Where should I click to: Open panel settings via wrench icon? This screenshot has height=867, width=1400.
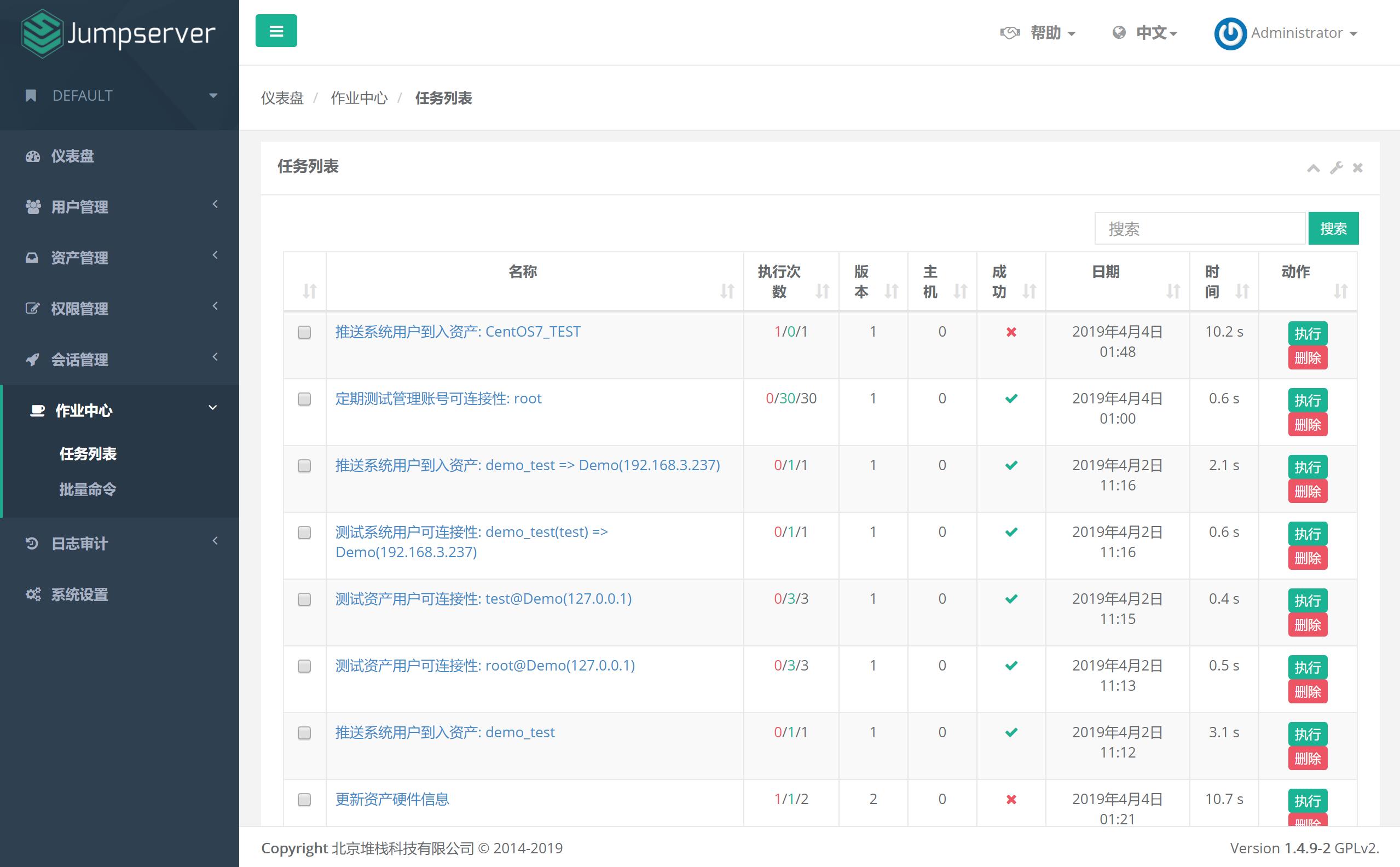(1337, 167)
